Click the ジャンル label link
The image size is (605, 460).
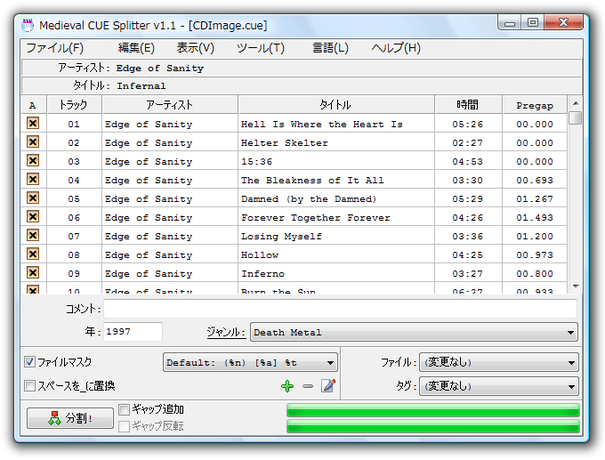pyautogui.click(x=226, y=332)
